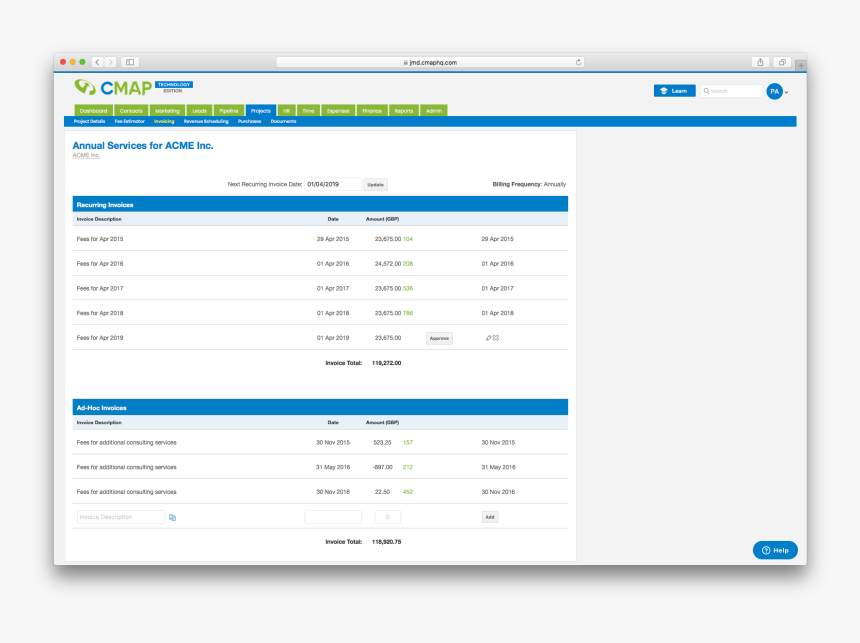Click the CMAP logo icon

click(x=84, y=87)
